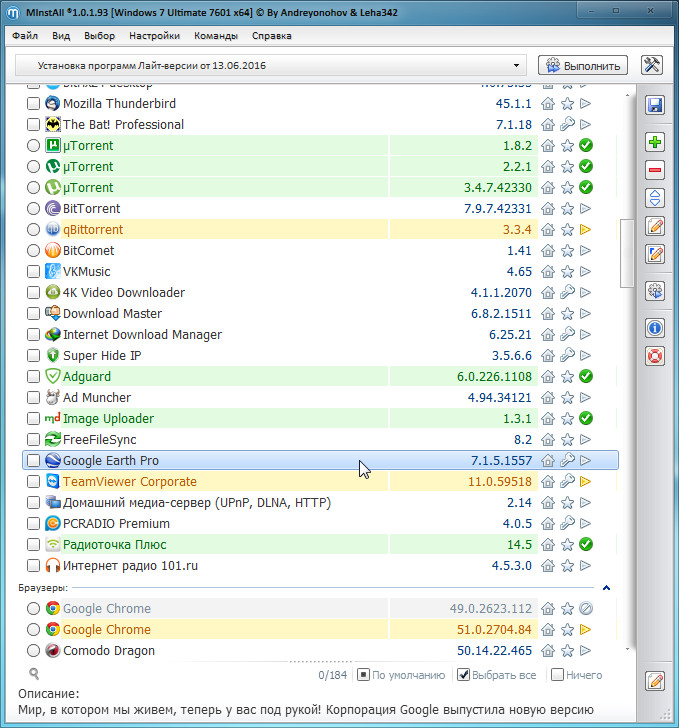Collapse the 'Браузеры' section chevron
Viewport: 679px width, 728px height.
click(606, 588)
